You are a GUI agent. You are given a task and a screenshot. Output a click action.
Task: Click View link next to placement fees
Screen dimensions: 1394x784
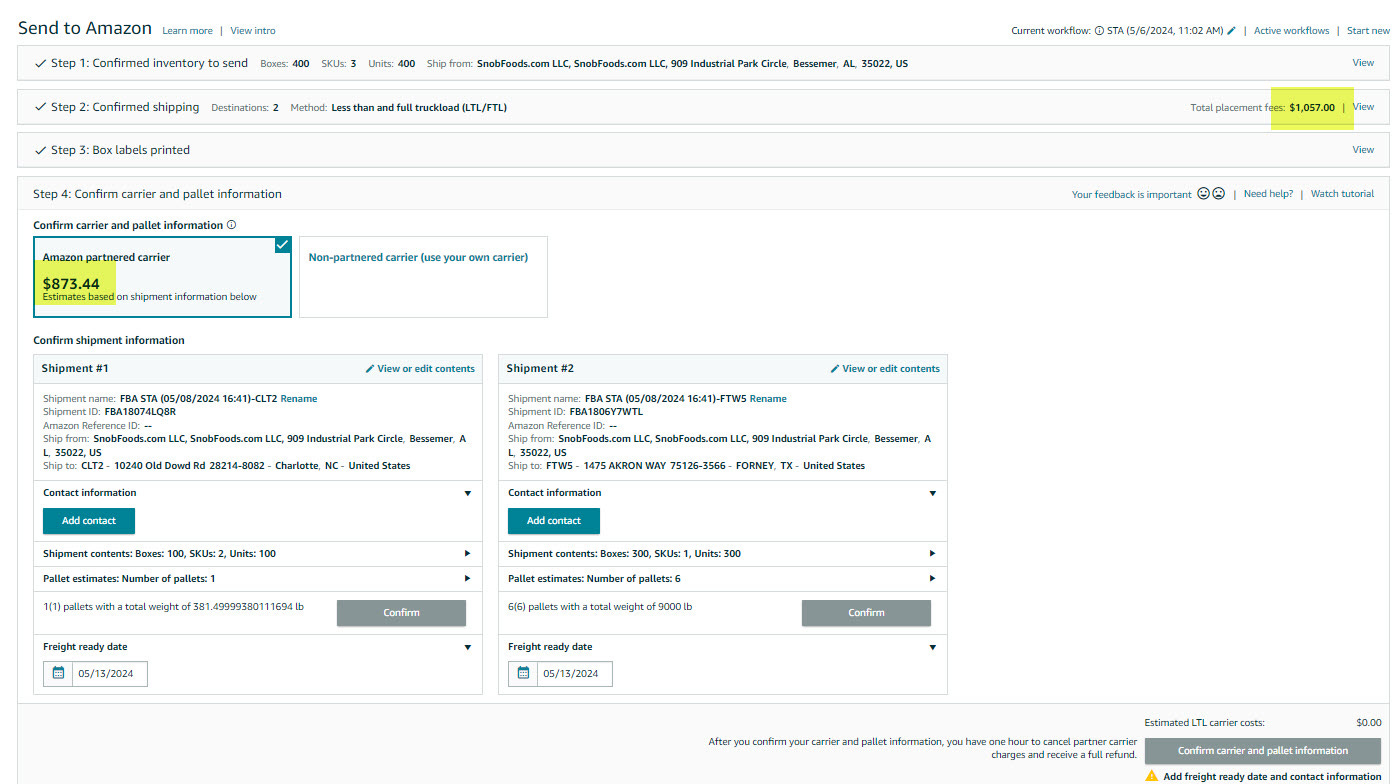tap(1363, 106)
